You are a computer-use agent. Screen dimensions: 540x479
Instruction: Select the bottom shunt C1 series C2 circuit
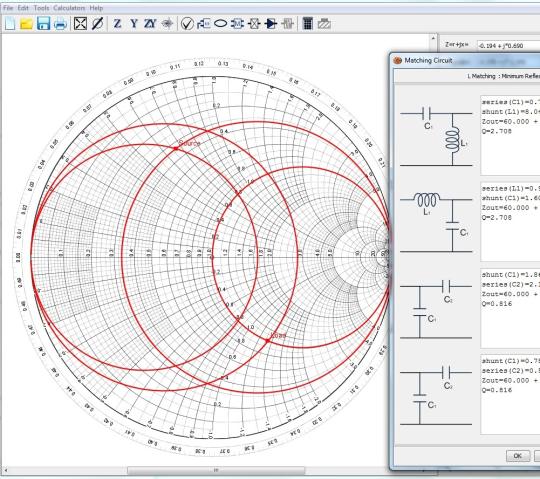tap(436, 396)
